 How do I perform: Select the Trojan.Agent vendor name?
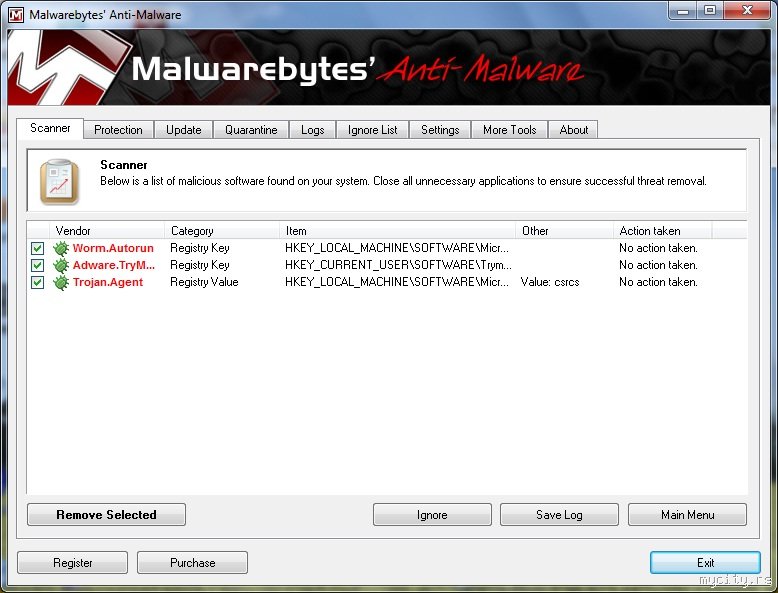[108, 282]
